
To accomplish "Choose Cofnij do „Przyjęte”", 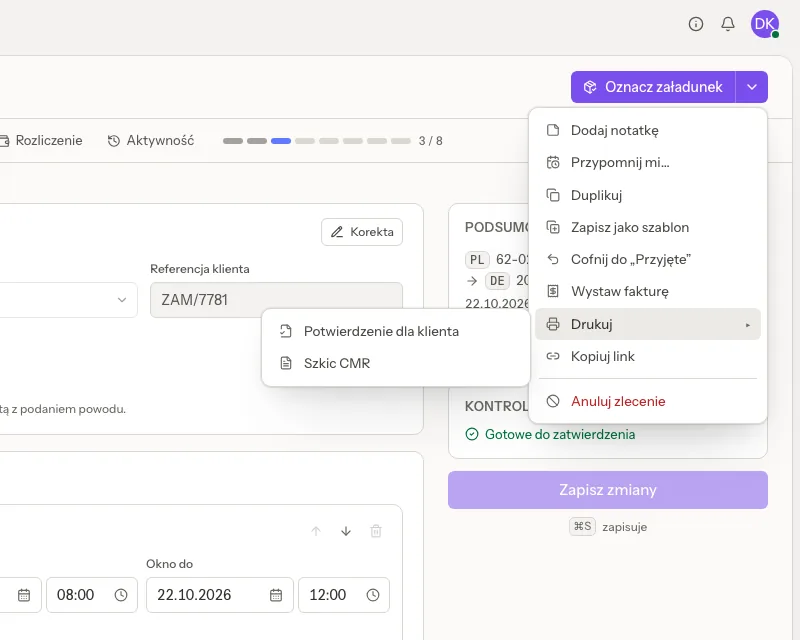I will [647, 259].
